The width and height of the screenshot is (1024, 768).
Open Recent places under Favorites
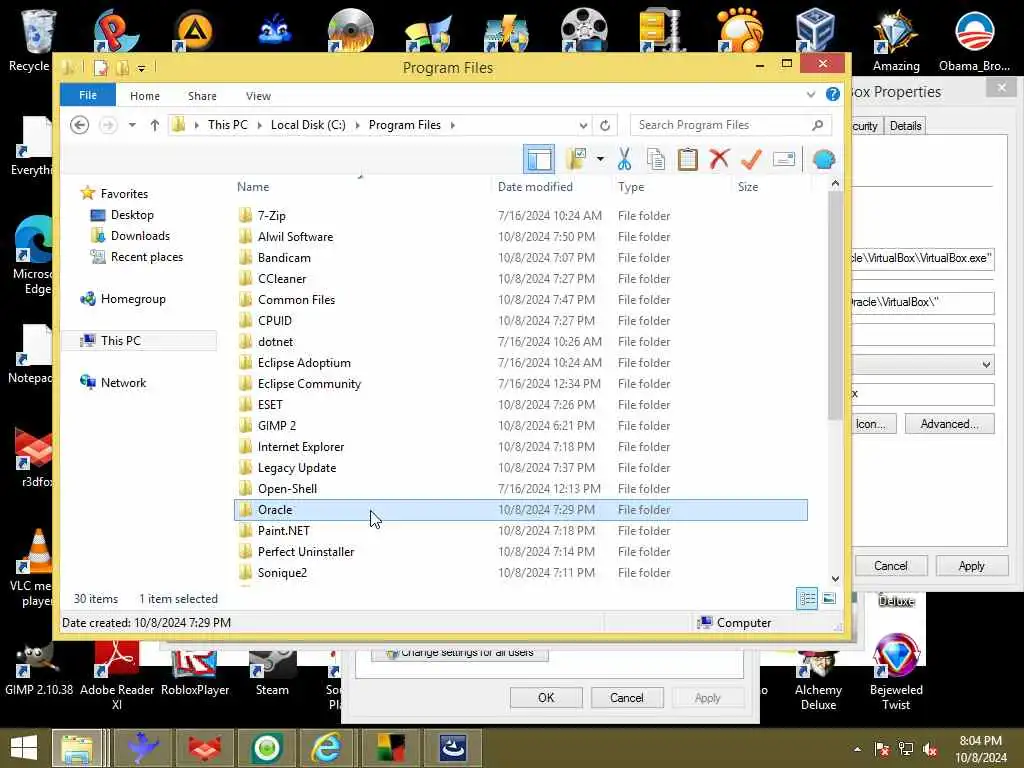(146, 257)
